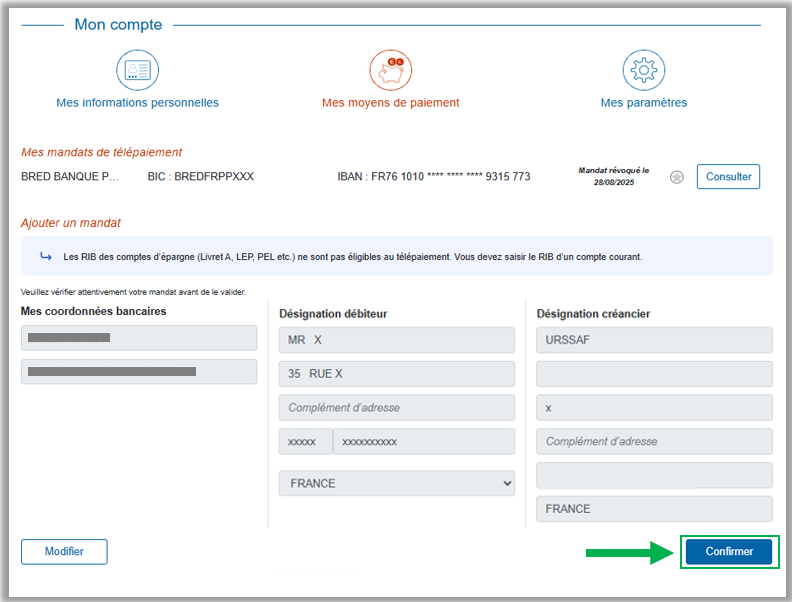This screenshot has height=602, width=792.
Task: Click the Mes coordonnées bancaires label
Action: point(93,311)
